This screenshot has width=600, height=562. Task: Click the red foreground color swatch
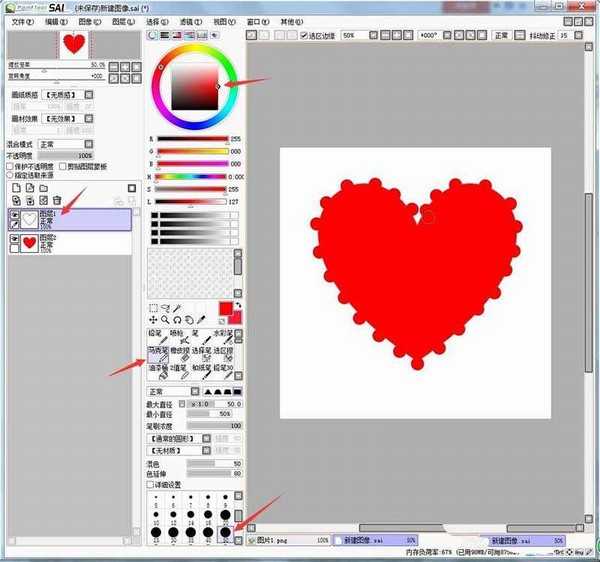pos(225,307)
